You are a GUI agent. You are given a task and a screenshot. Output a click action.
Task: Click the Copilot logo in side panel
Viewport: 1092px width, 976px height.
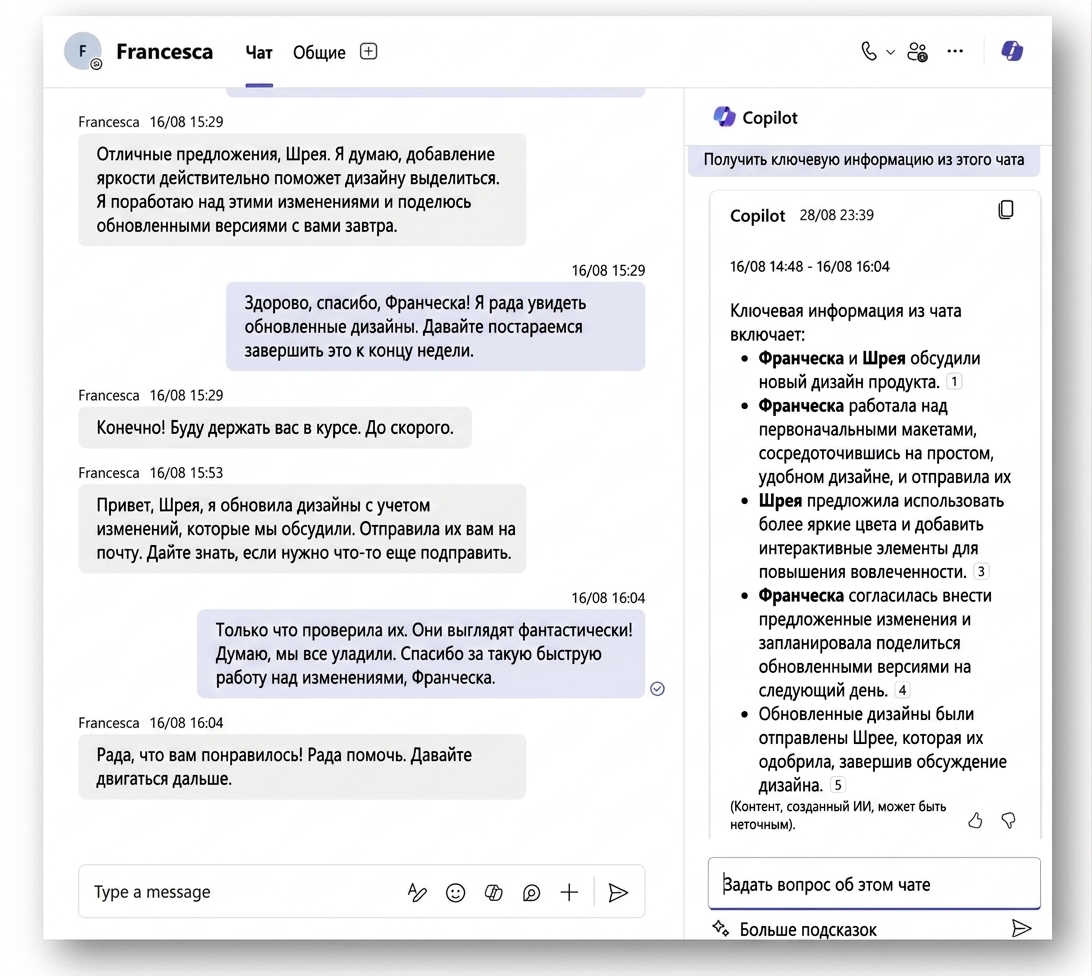[724, 117]
